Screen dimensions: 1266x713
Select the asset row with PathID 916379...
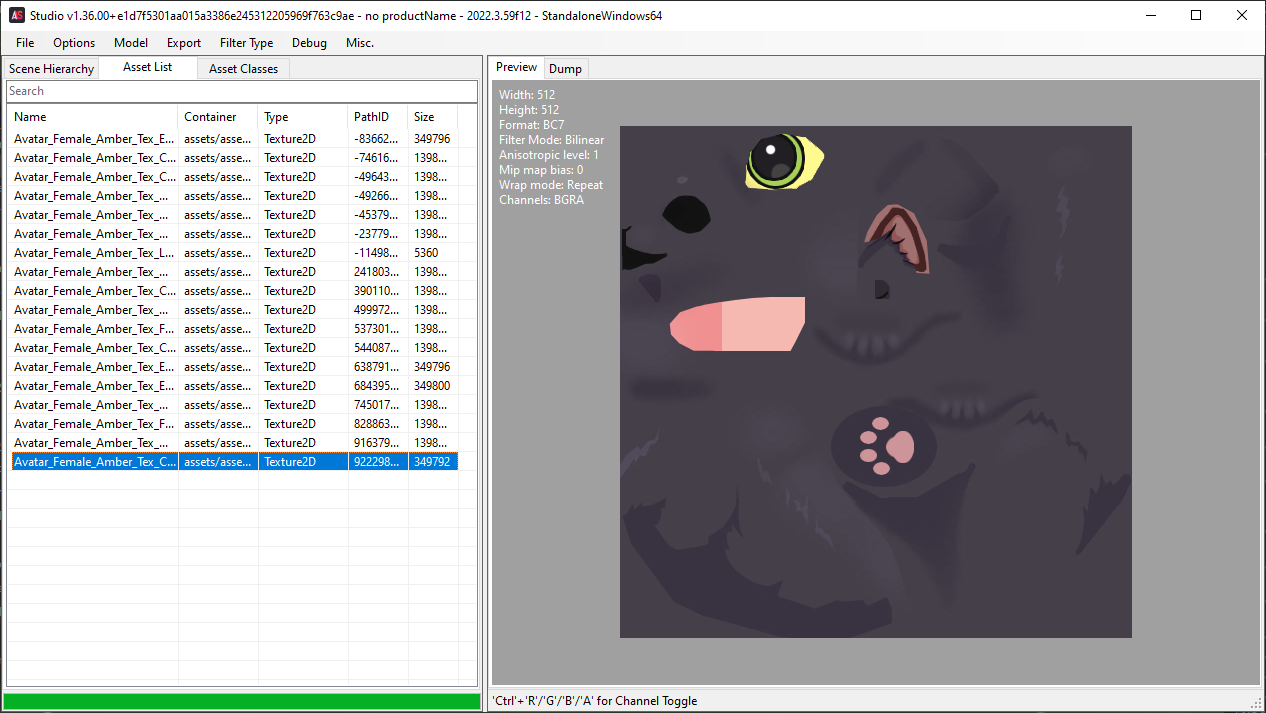234,443
